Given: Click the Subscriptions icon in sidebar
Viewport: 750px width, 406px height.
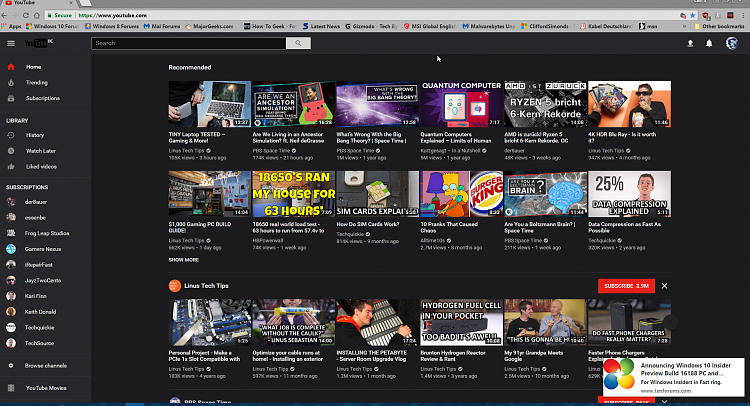Looking at the screenshot, I should pos(11,99).
